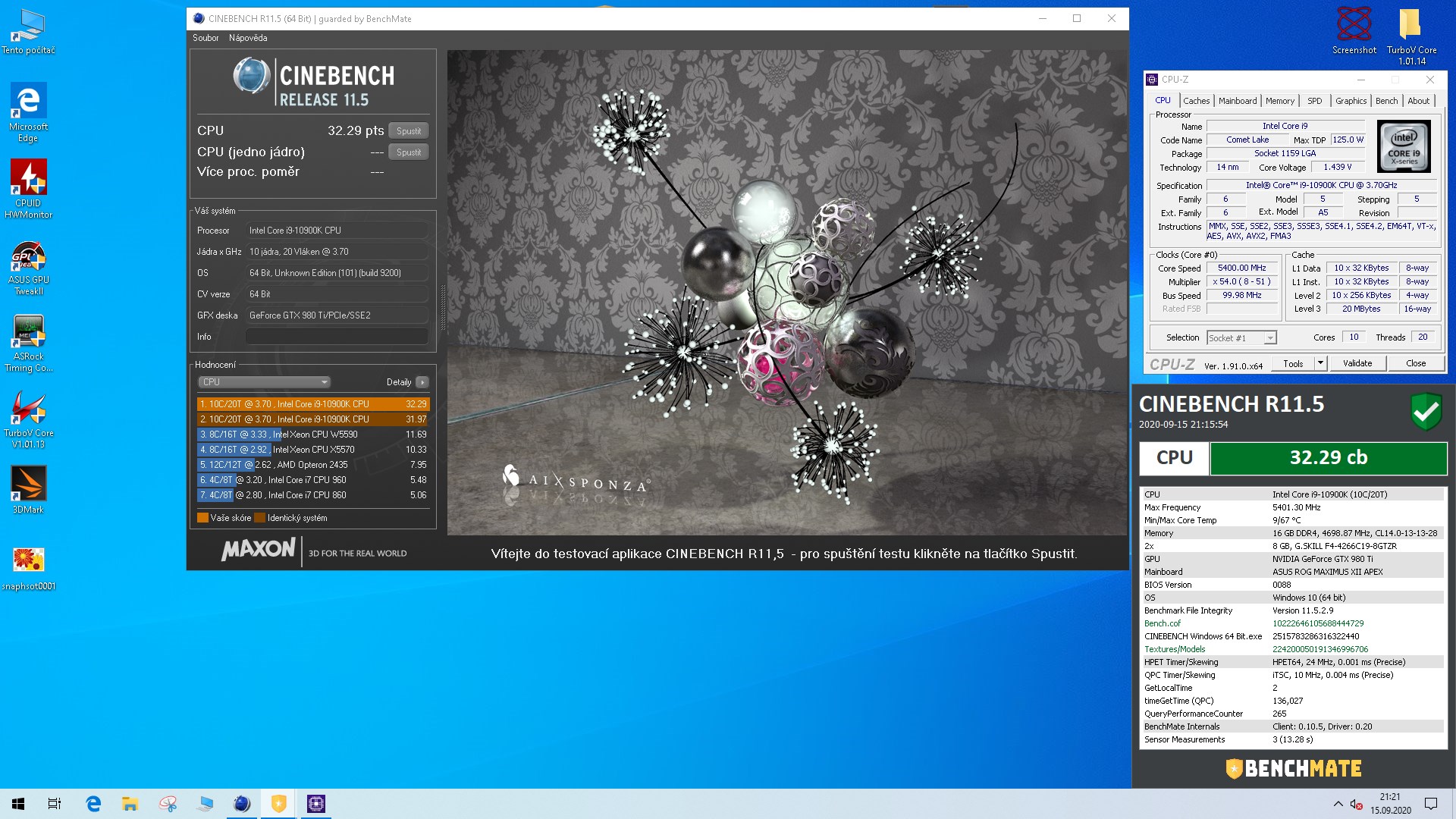This screenshot has width=1456, height=819.
Task: Click the BenchMate logo at panel bottom
Action: point(1294,768)
